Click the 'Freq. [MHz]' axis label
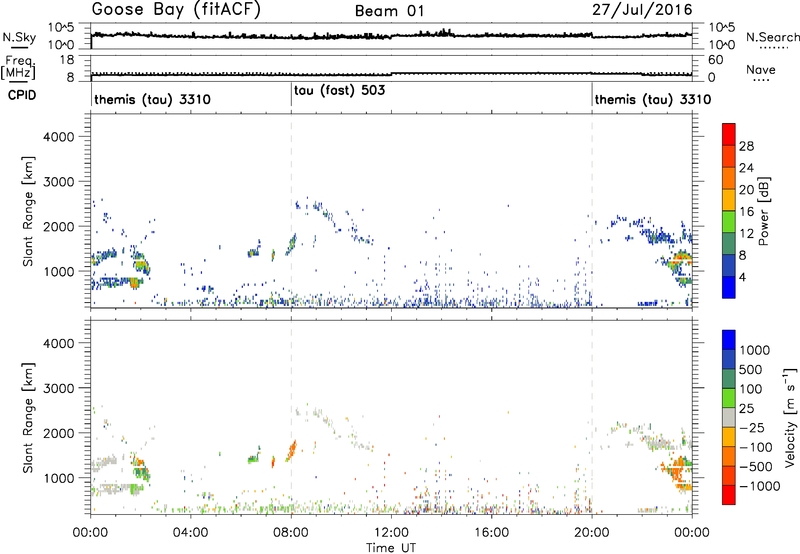 click(x=19, y=67)
